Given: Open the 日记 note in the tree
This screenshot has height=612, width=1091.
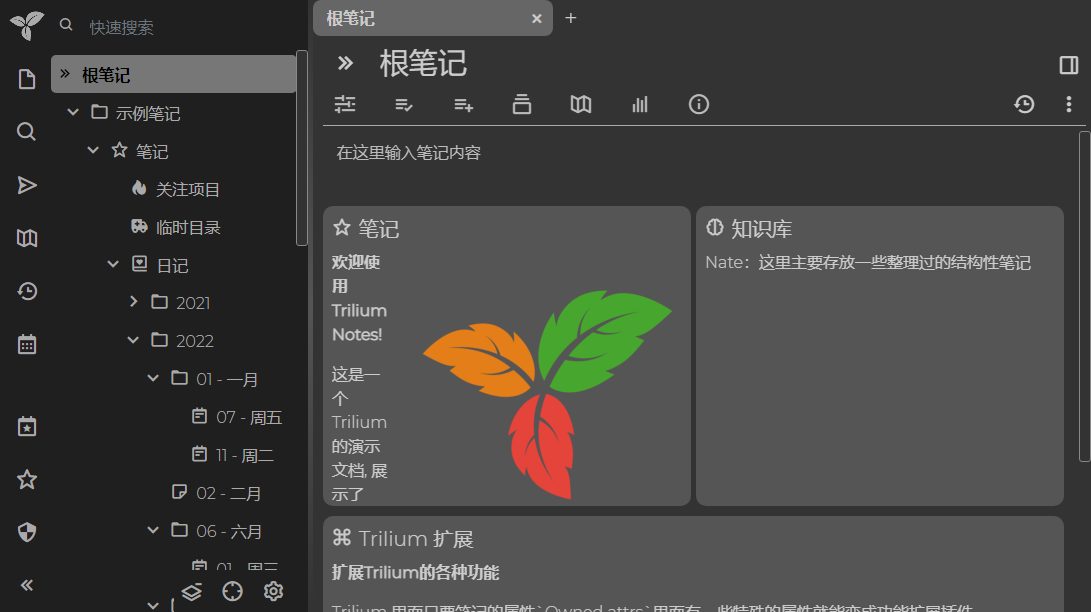Looking at the screenshot, I should [173, 266].
